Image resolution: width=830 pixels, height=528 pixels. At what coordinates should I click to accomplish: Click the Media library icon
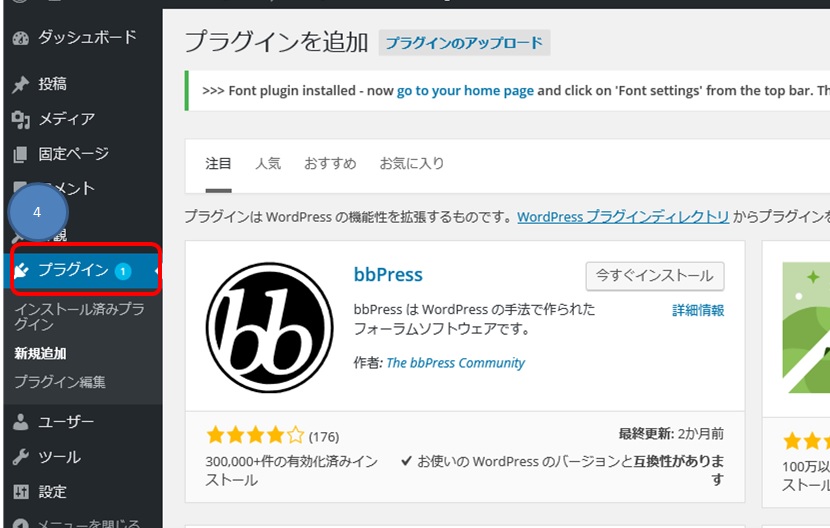pos(21,119)
